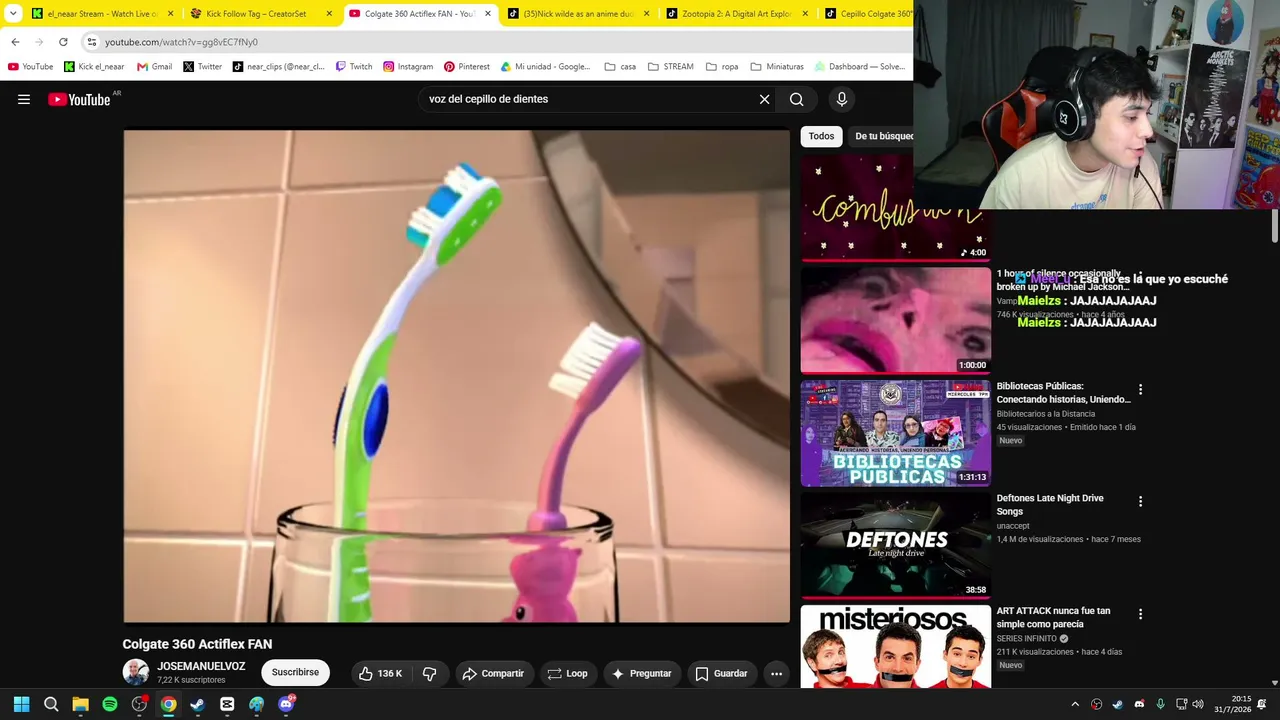Open Discord from the taskbar
The height and width of the screenshot is (720, 1280).
[286, 704]
